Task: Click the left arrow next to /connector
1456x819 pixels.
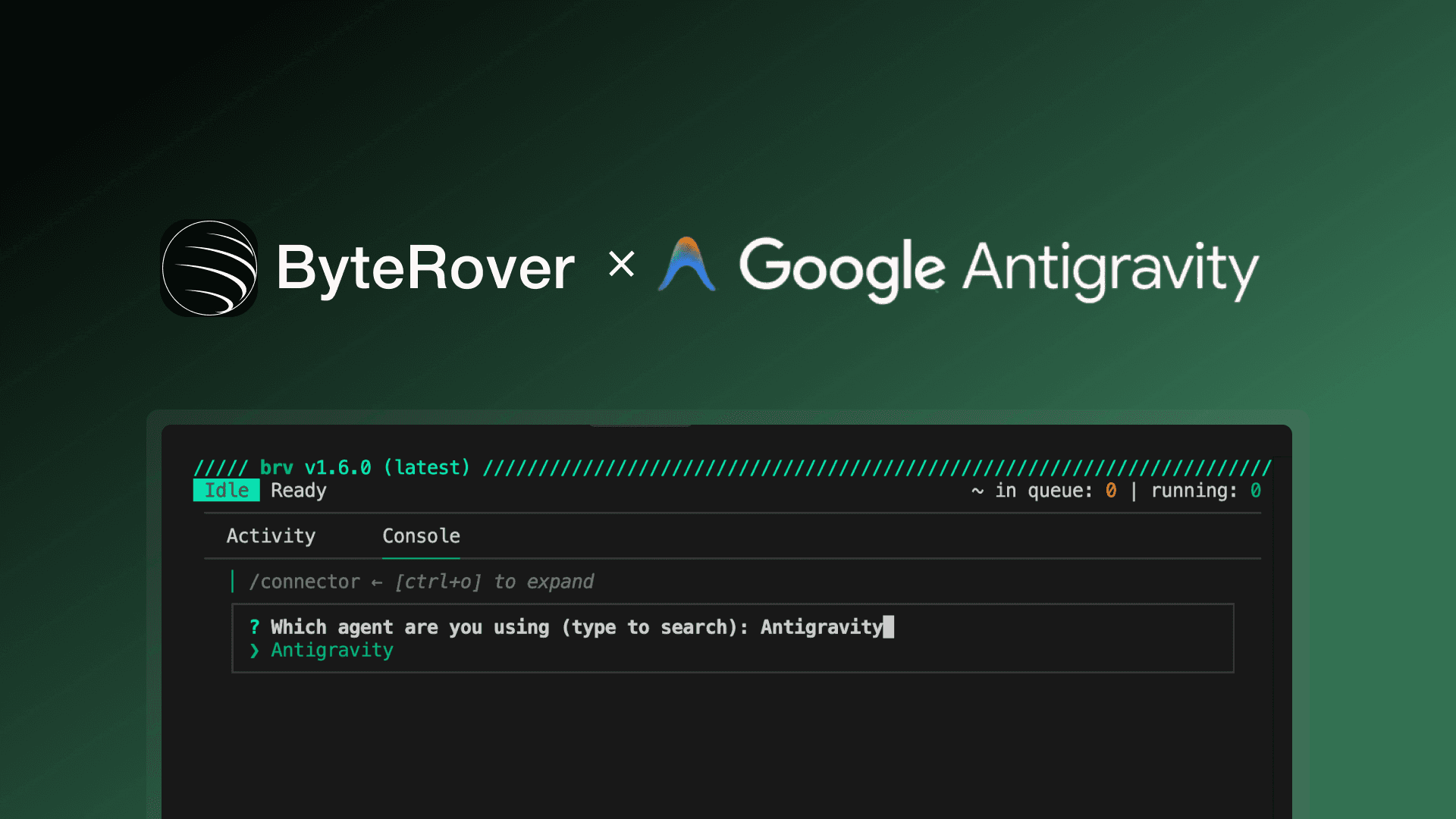Action: point(377,582)
